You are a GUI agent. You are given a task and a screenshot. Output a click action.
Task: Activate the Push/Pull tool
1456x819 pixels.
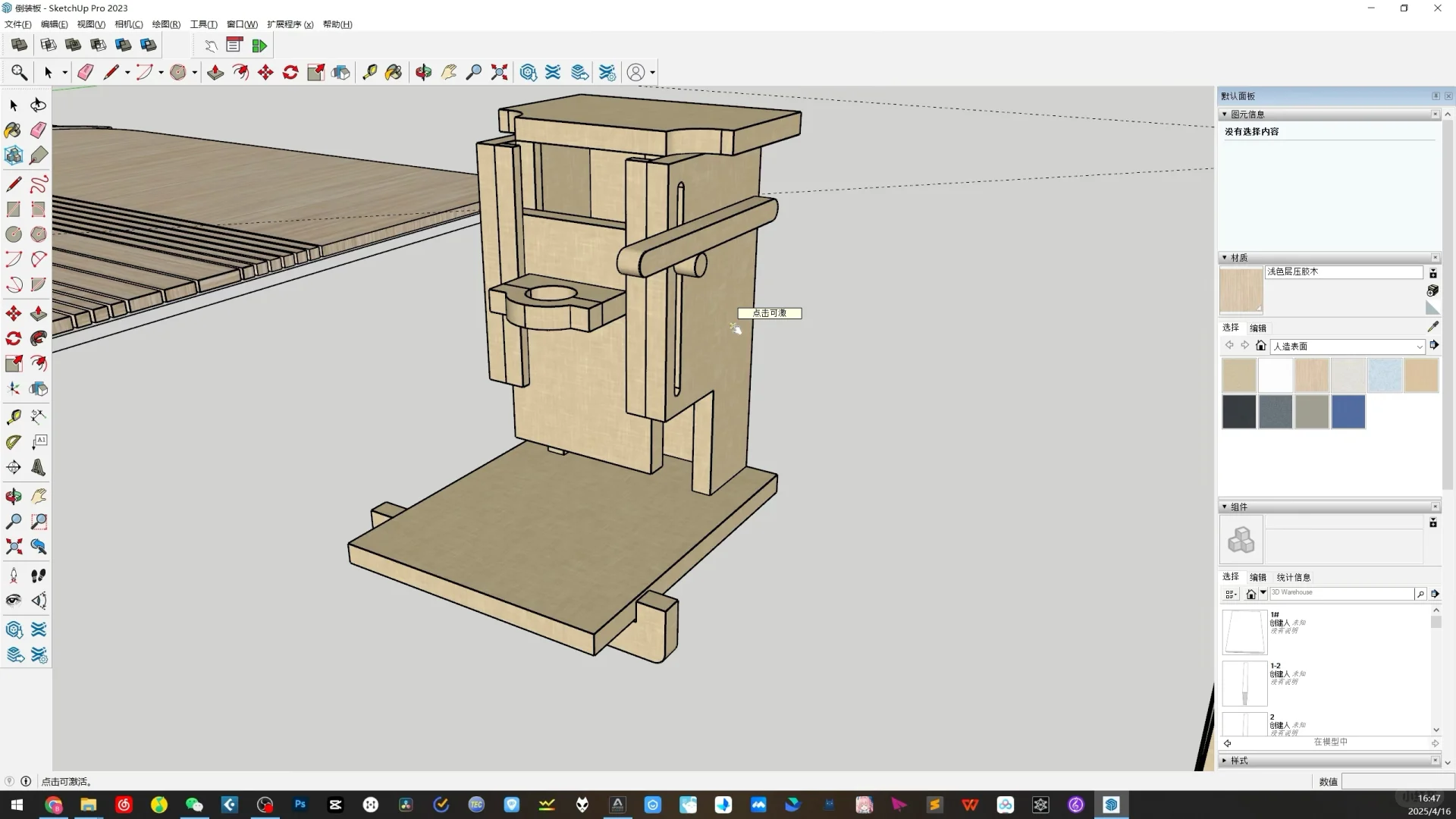215,72
